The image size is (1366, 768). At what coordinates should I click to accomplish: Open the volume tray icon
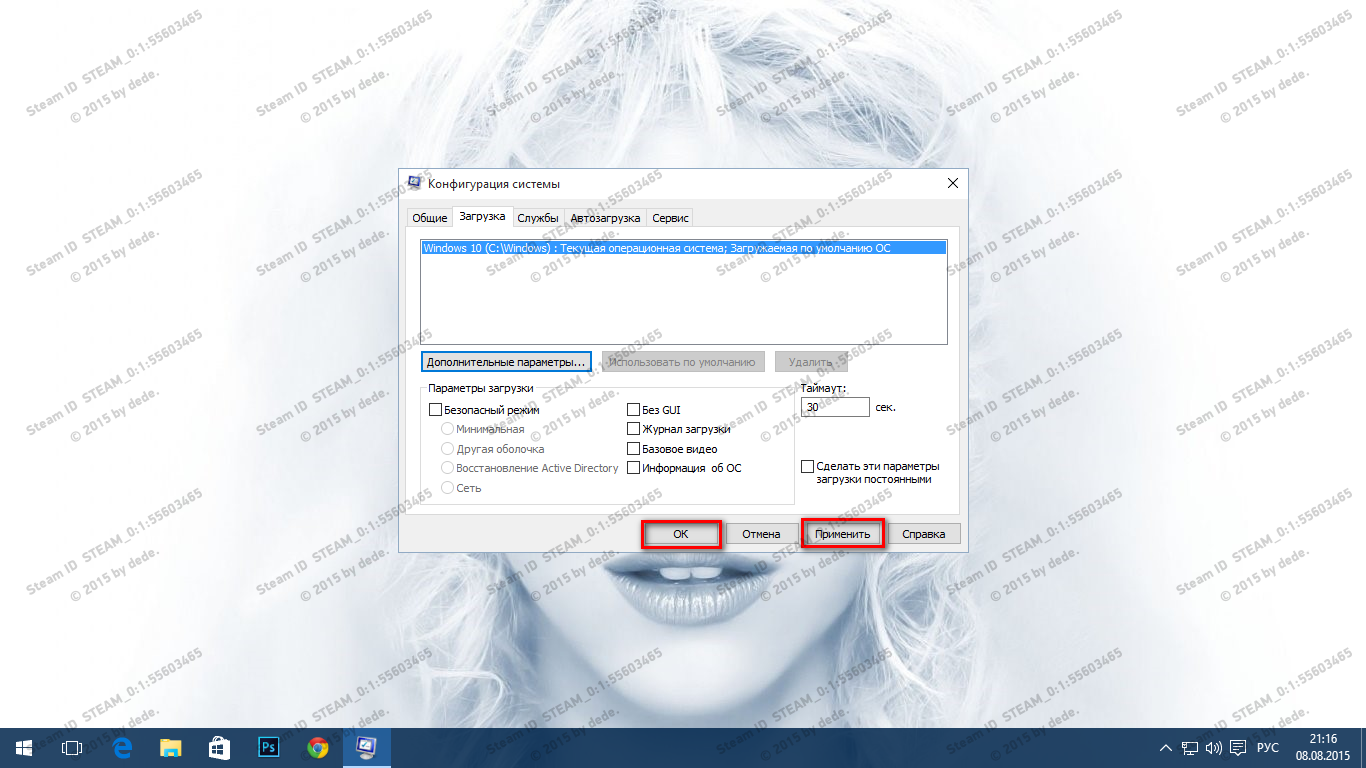1214,748
